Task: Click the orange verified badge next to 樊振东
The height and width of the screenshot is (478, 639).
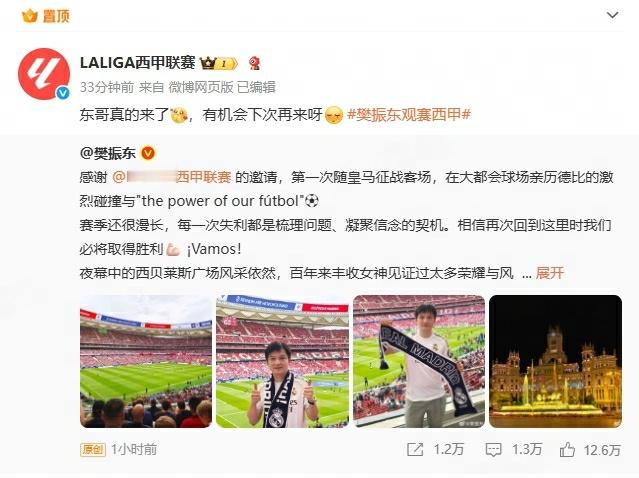Action: pyautogui.click(x=148, y=154)
